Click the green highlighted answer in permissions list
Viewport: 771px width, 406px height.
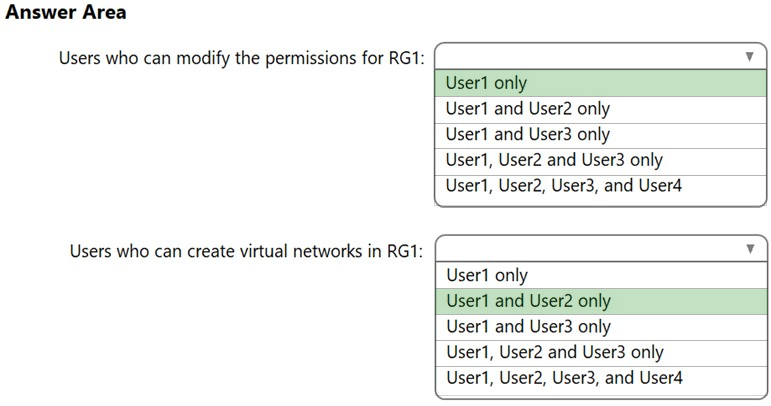point(600,83)
